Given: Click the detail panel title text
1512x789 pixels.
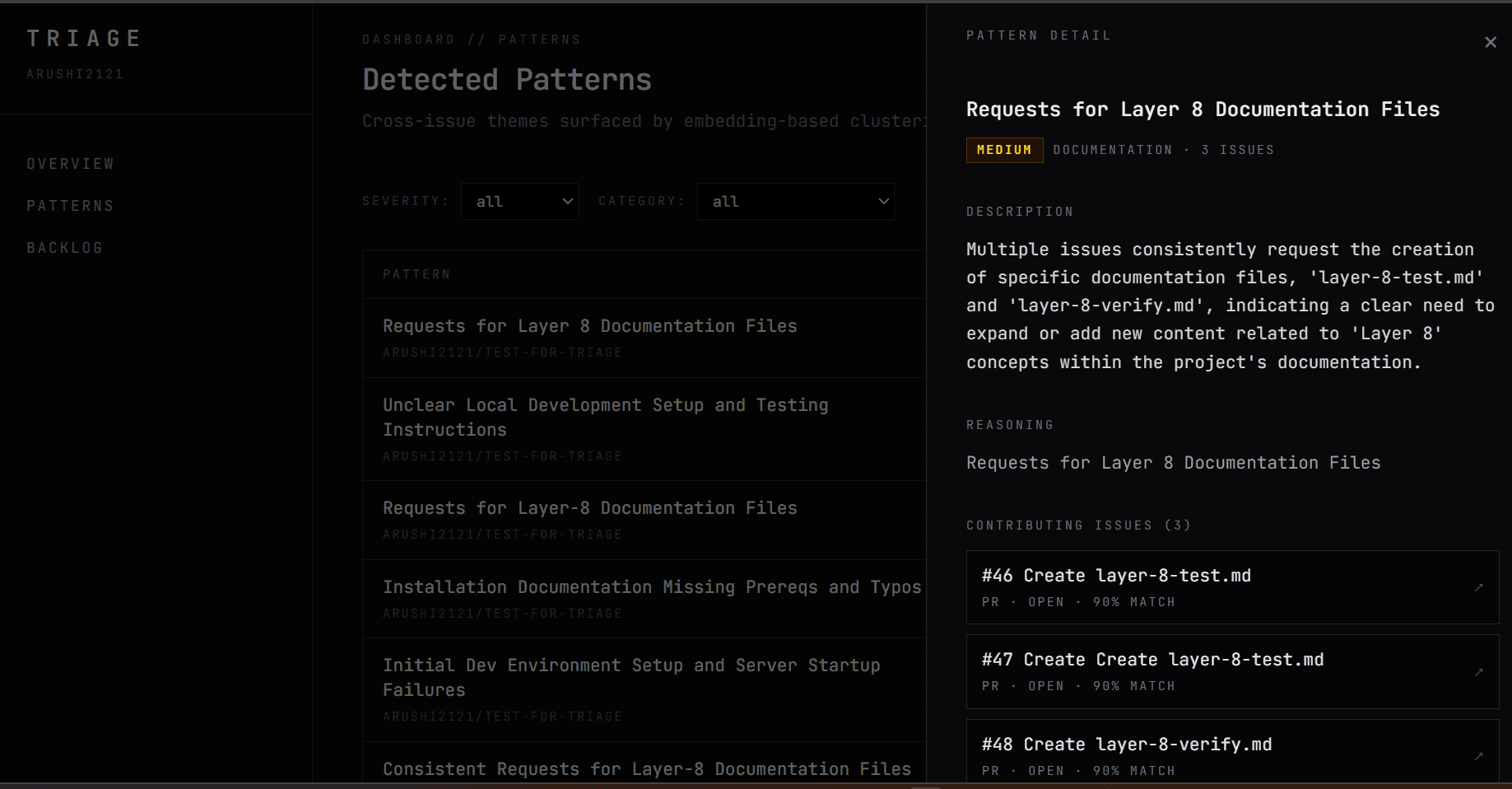Looking at the screenshot, I should click(1203, 110).
